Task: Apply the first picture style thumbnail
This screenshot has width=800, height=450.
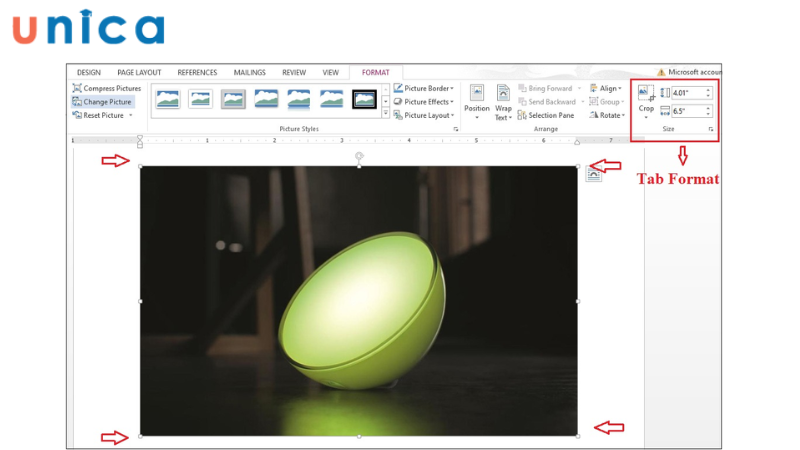Action: [167, 99]
